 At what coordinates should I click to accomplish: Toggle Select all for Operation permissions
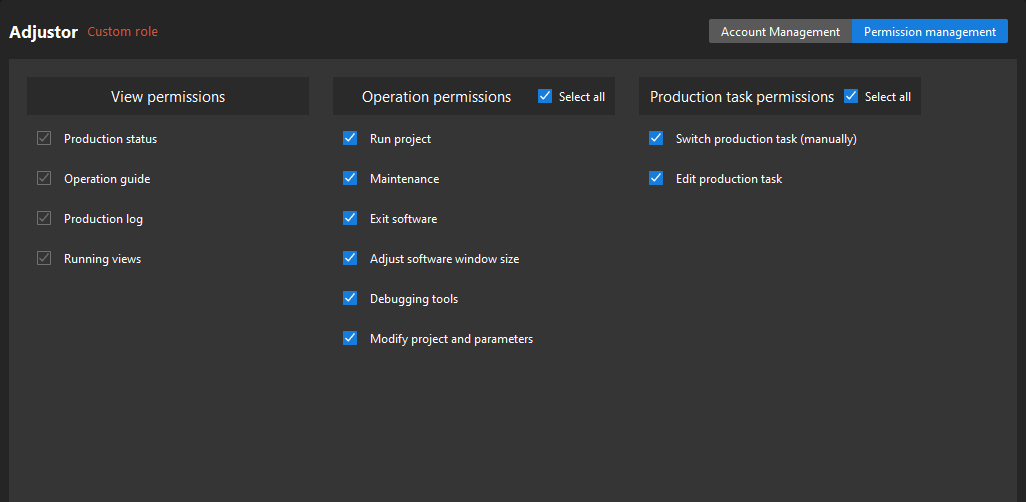pyautogui.click(x=545, y=97)
